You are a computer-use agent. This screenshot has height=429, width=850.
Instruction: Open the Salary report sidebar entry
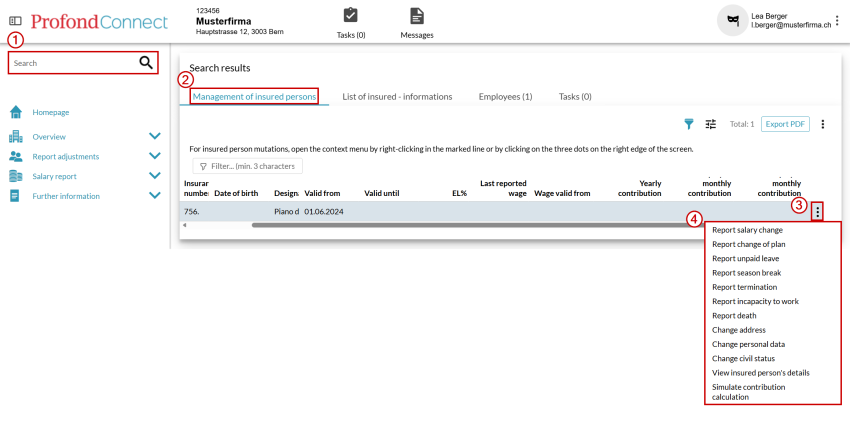click(54, 176)
